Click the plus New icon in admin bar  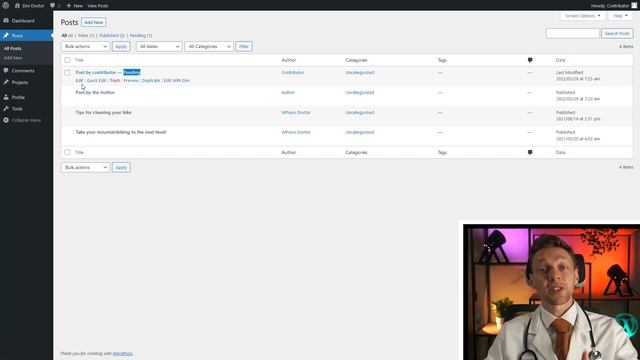(x=69, y=6)
